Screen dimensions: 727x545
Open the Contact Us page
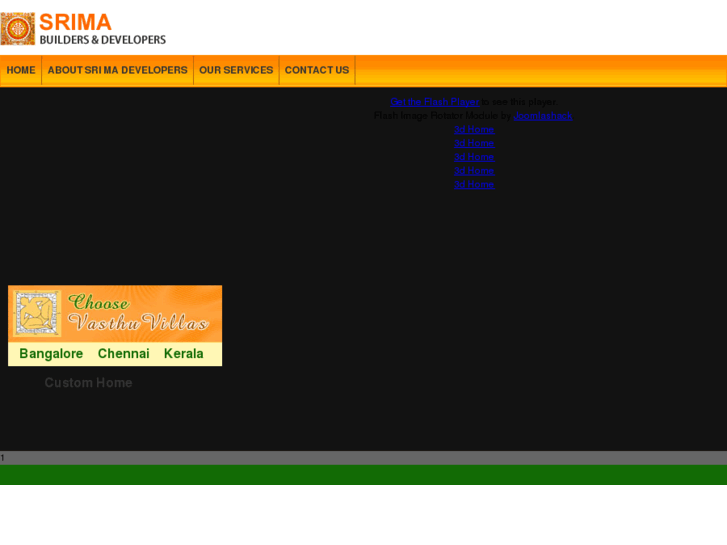[x=317, y=70]
